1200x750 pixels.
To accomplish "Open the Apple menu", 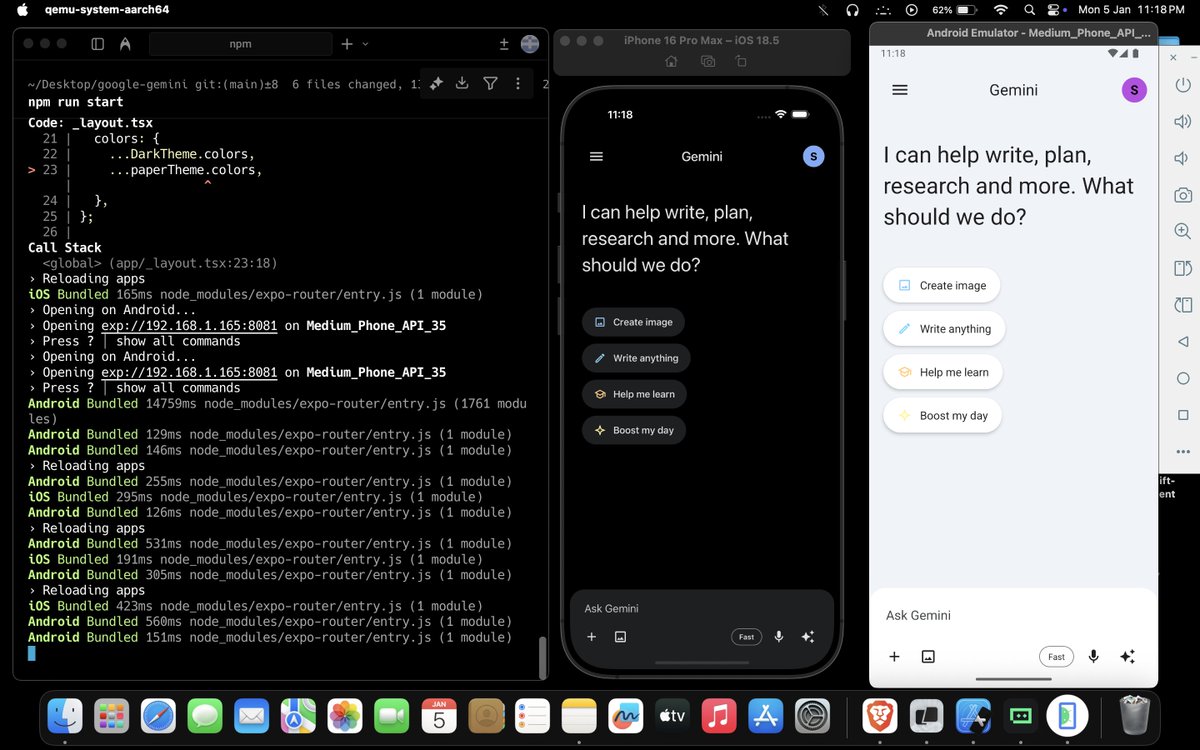I will tap(23, 9).
